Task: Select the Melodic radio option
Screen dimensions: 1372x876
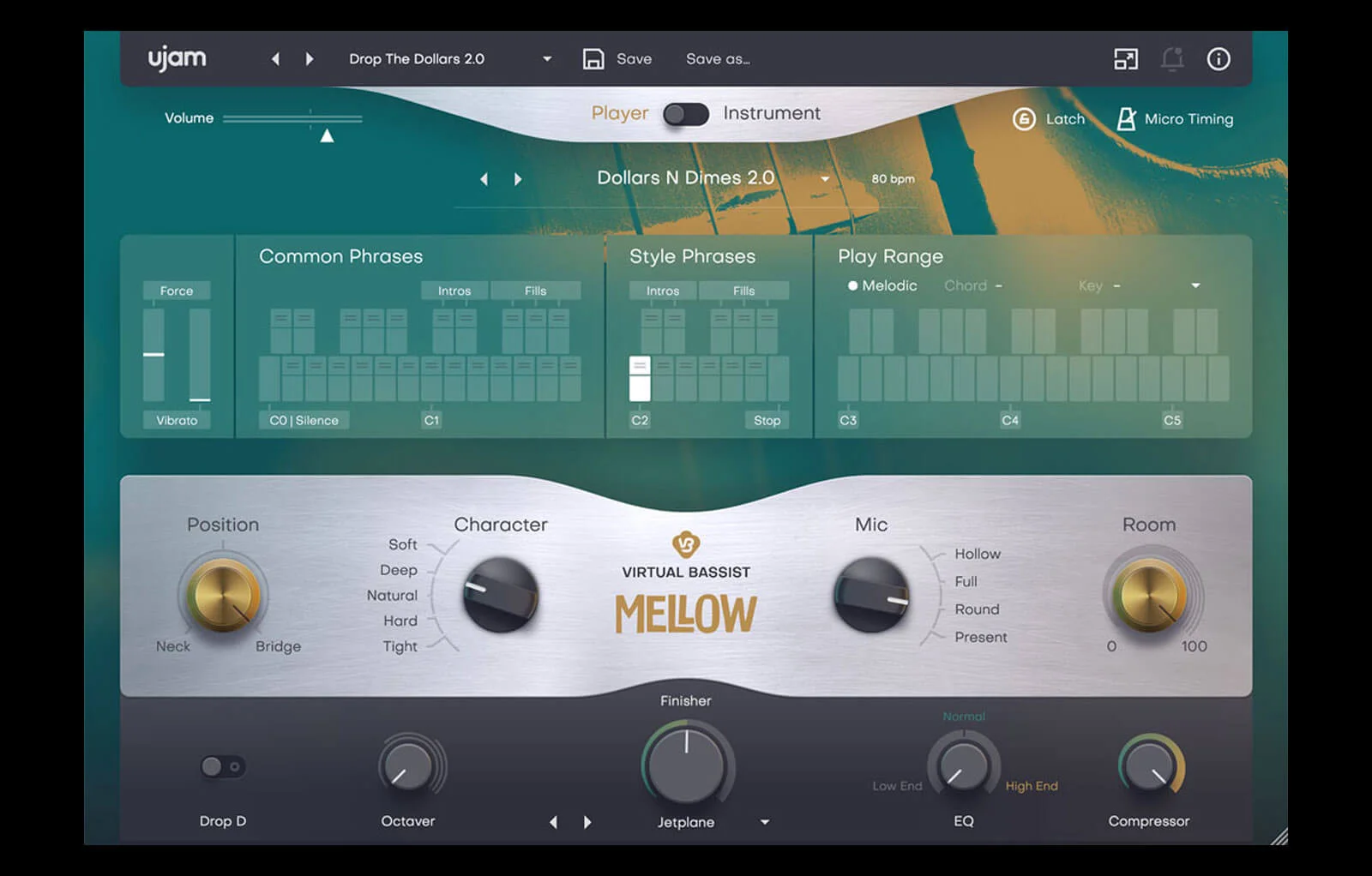Action: [x=852, y=286]
